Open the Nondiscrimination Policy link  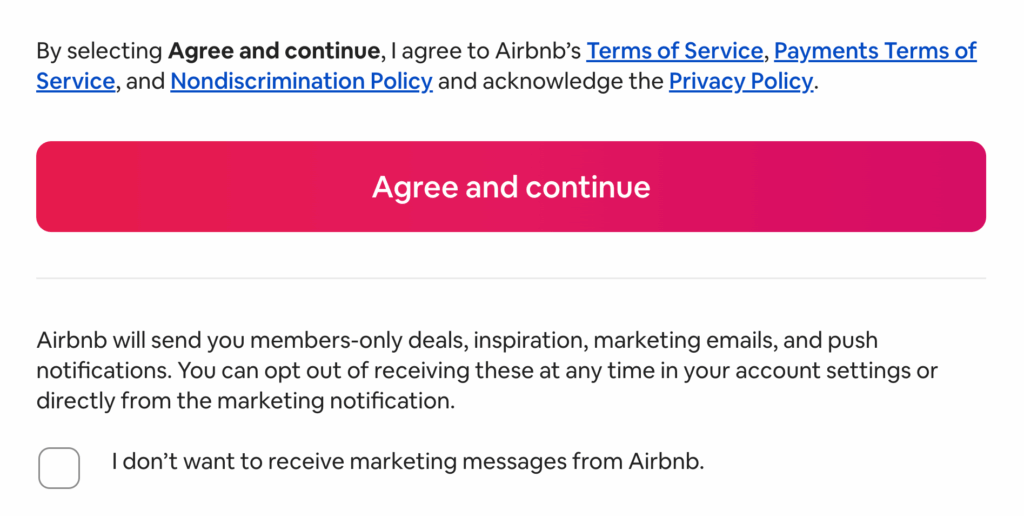[x=301, y=82]
